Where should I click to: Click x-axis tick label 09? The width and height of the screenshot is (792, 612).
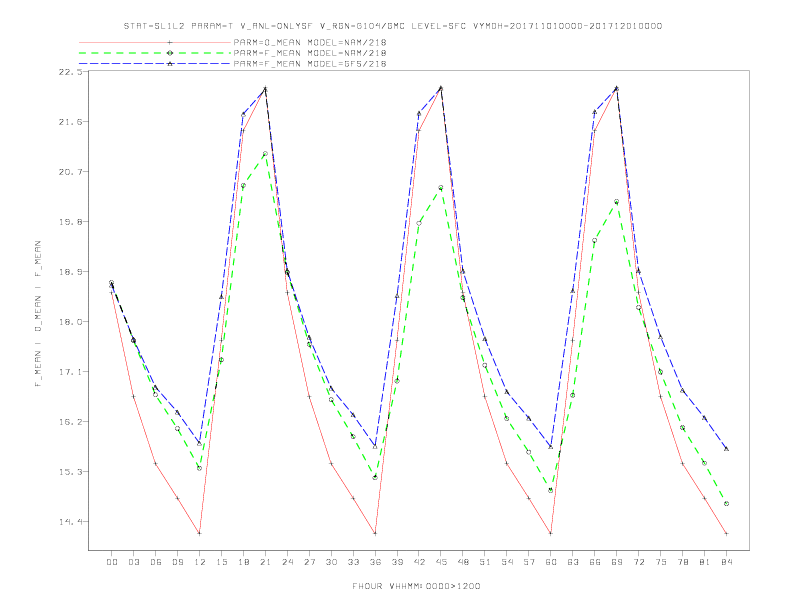pos(178,562)
